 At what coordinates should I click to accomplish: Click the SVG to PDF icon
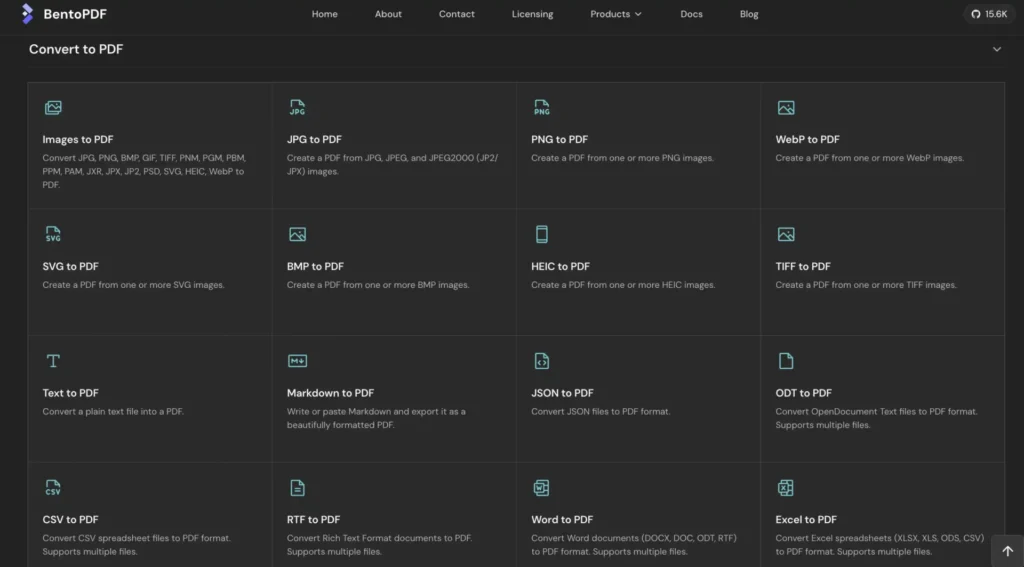click(53, 235)
